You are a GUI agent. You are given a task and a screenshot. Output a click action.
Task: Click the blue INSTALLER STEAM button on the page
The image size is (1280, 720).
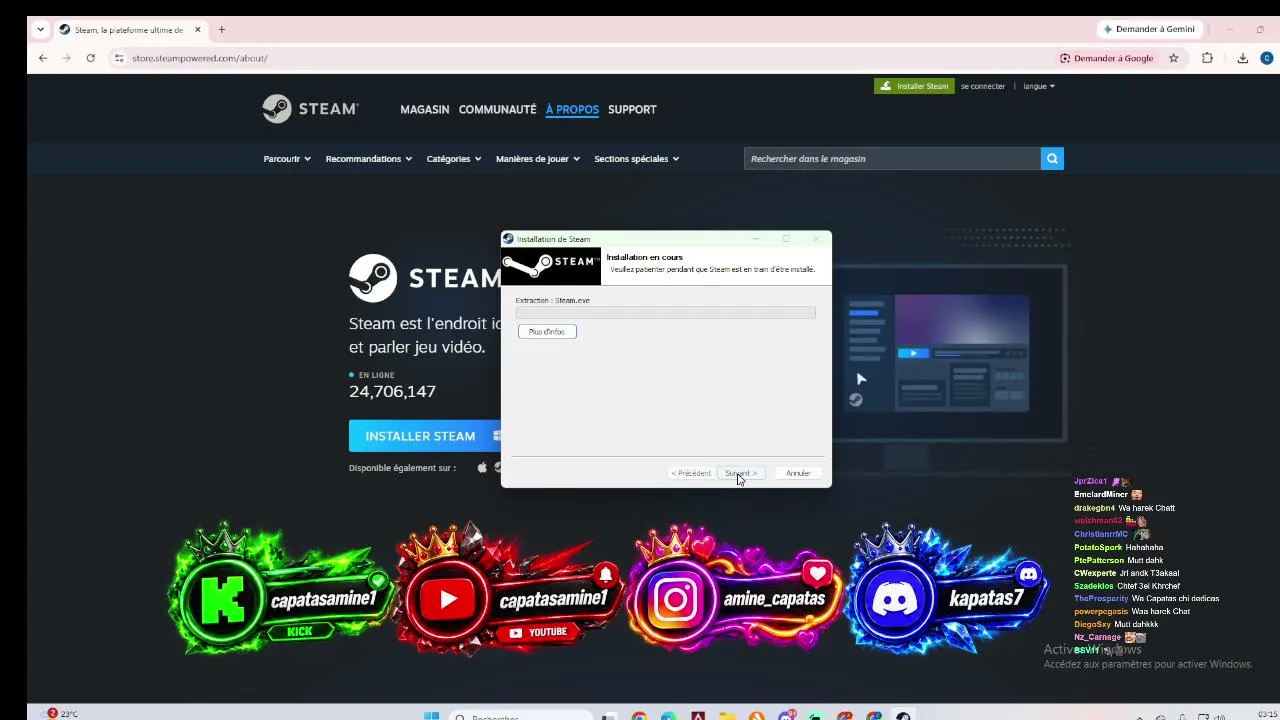426,436
